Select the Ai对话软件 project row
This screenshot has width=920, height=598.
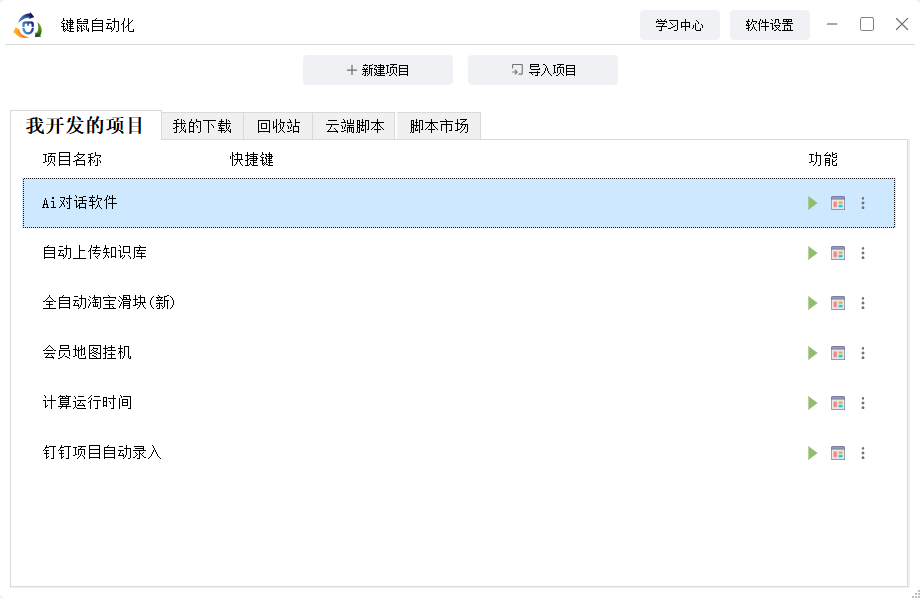click(x=459, y=203)
